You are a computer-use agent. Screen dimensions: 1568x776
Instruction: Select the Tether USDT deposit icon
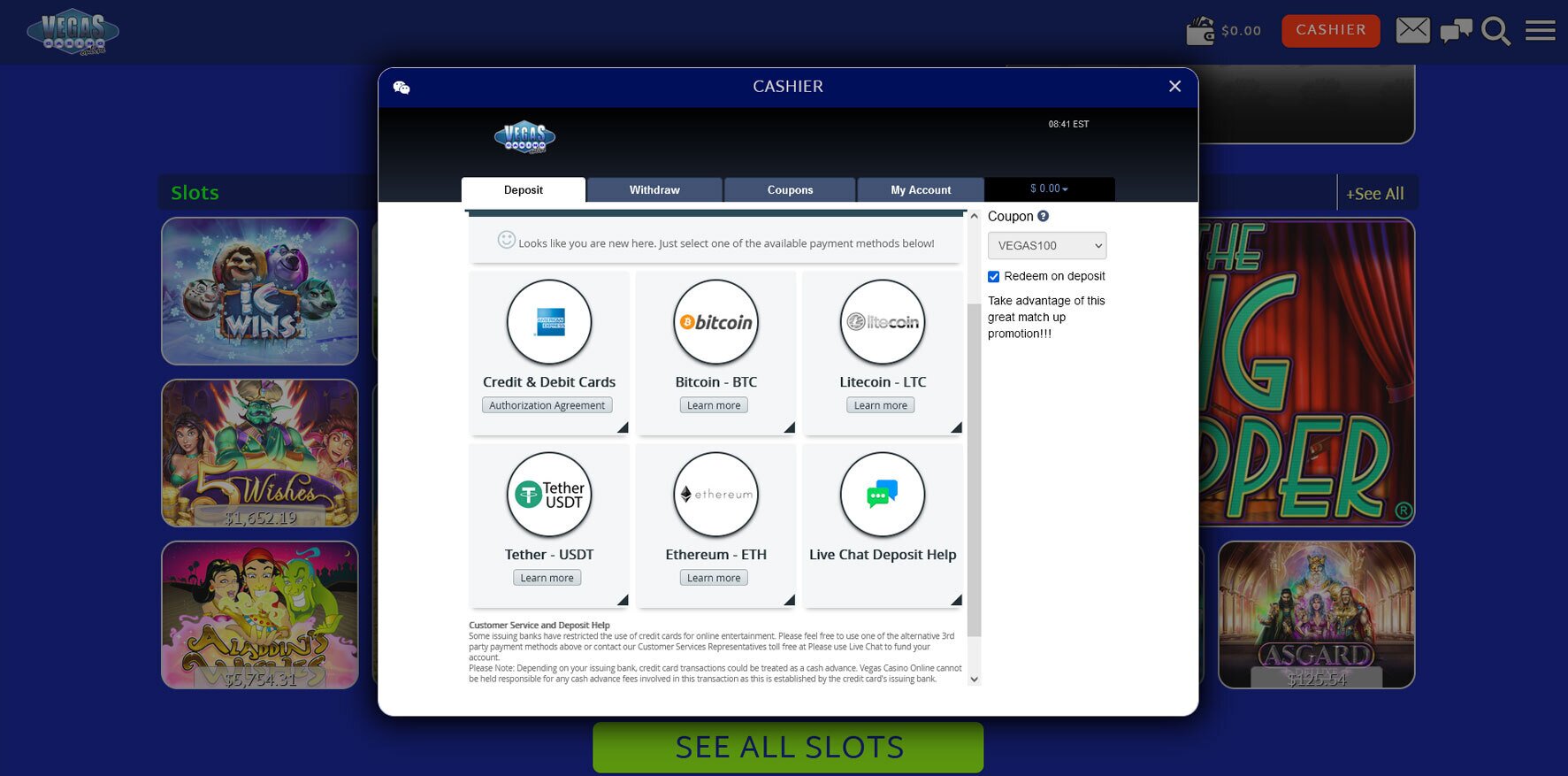(549, 495)
